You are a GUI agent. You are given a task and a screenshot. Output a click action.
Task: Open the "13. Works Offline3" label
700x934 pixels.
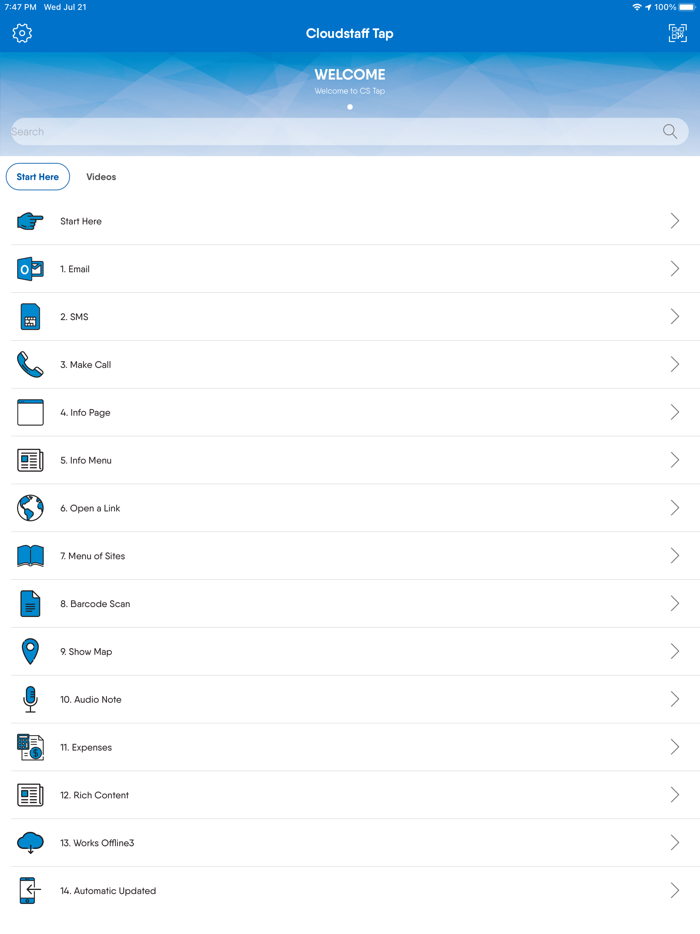tap(97, 843)
